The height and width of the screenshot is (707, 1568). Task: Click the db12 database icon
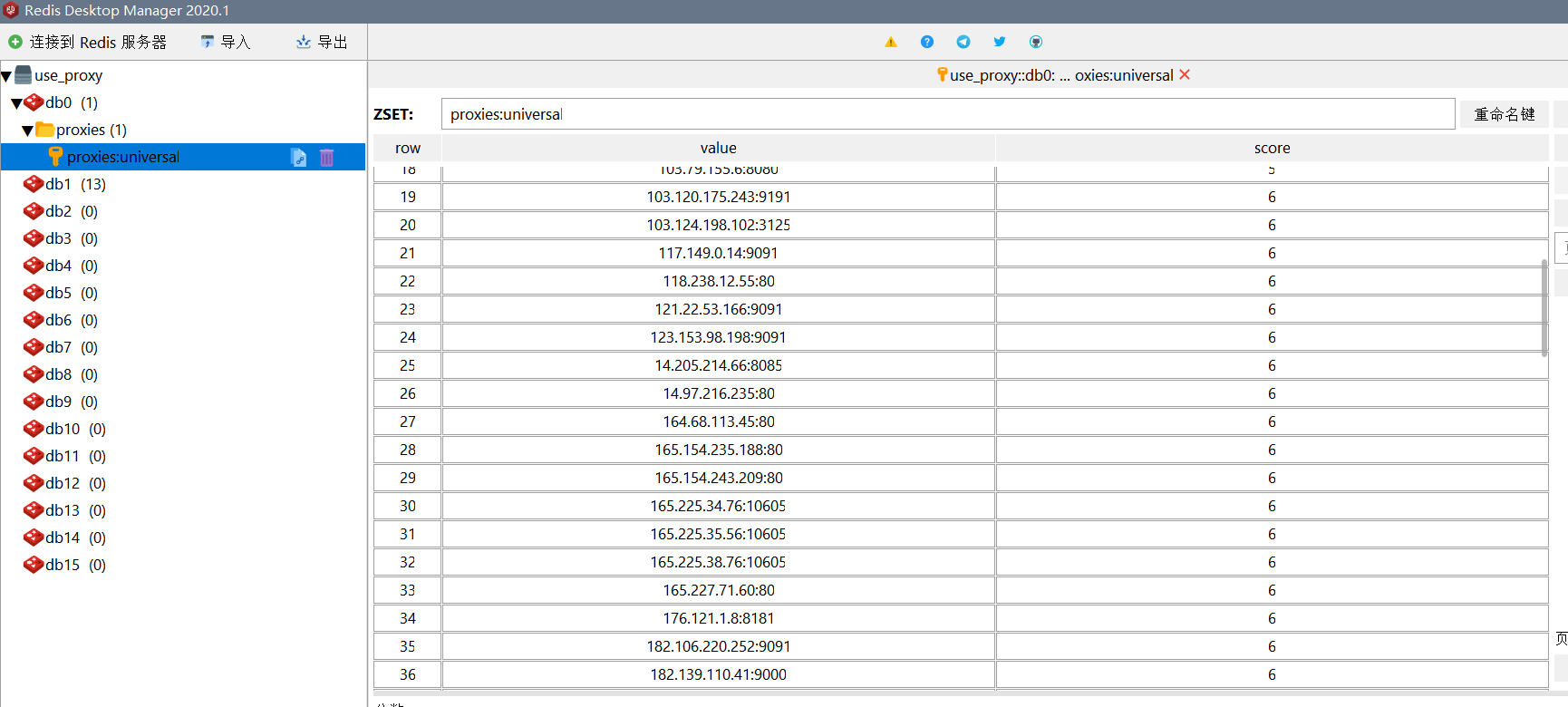[x=34, y=483]
